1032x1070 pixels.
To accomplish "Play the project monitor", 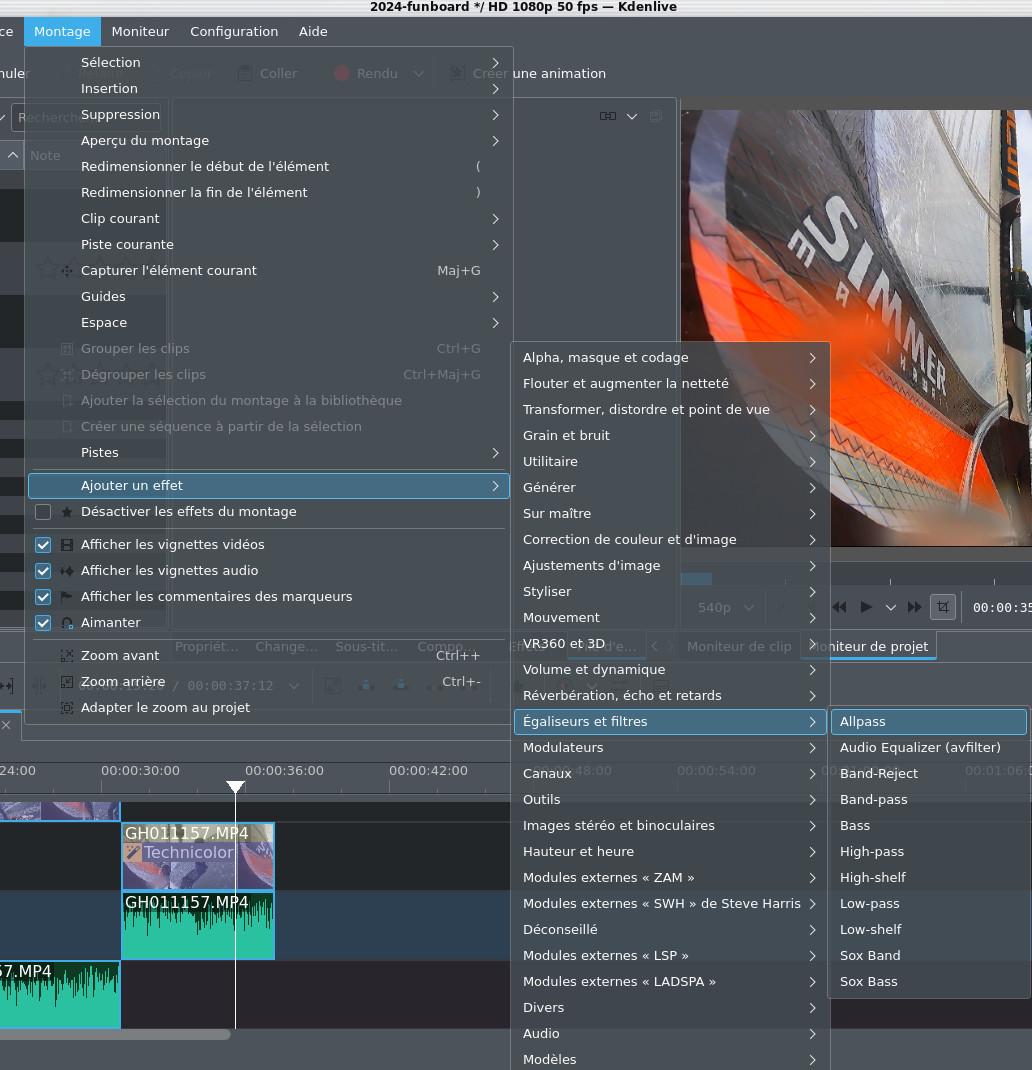I will coord(866,607).
